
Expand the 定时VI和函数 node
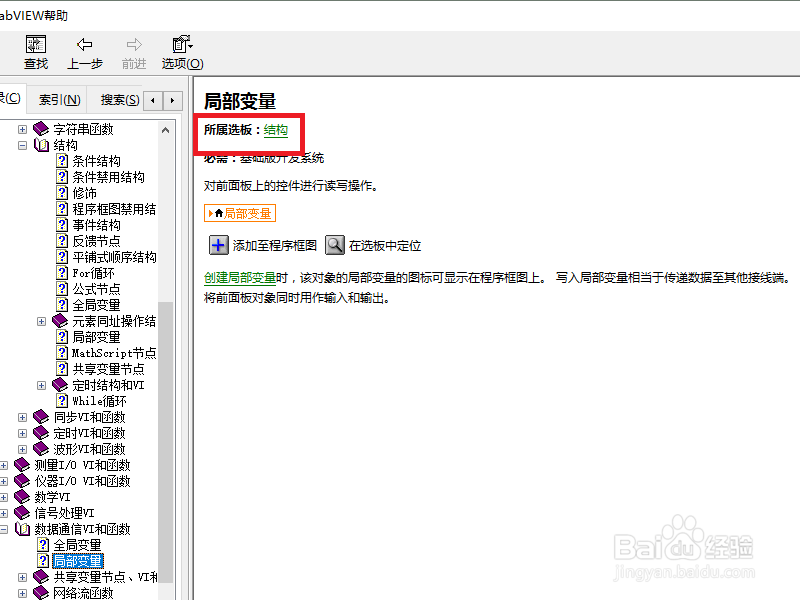pos(22,433)
